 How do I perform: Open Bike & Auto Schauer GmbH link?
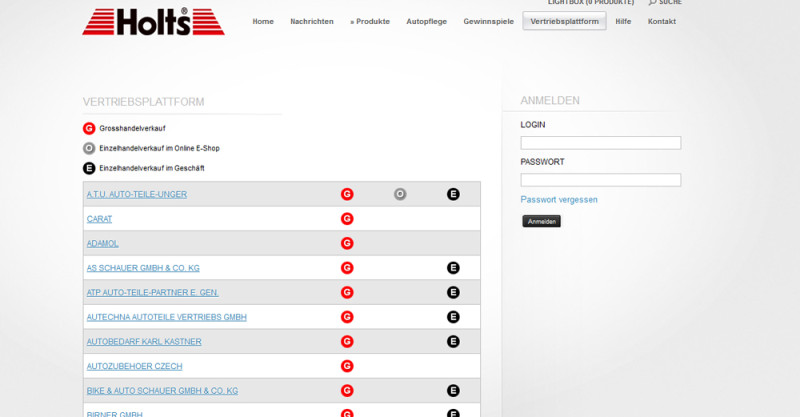[x=162, y=390]
